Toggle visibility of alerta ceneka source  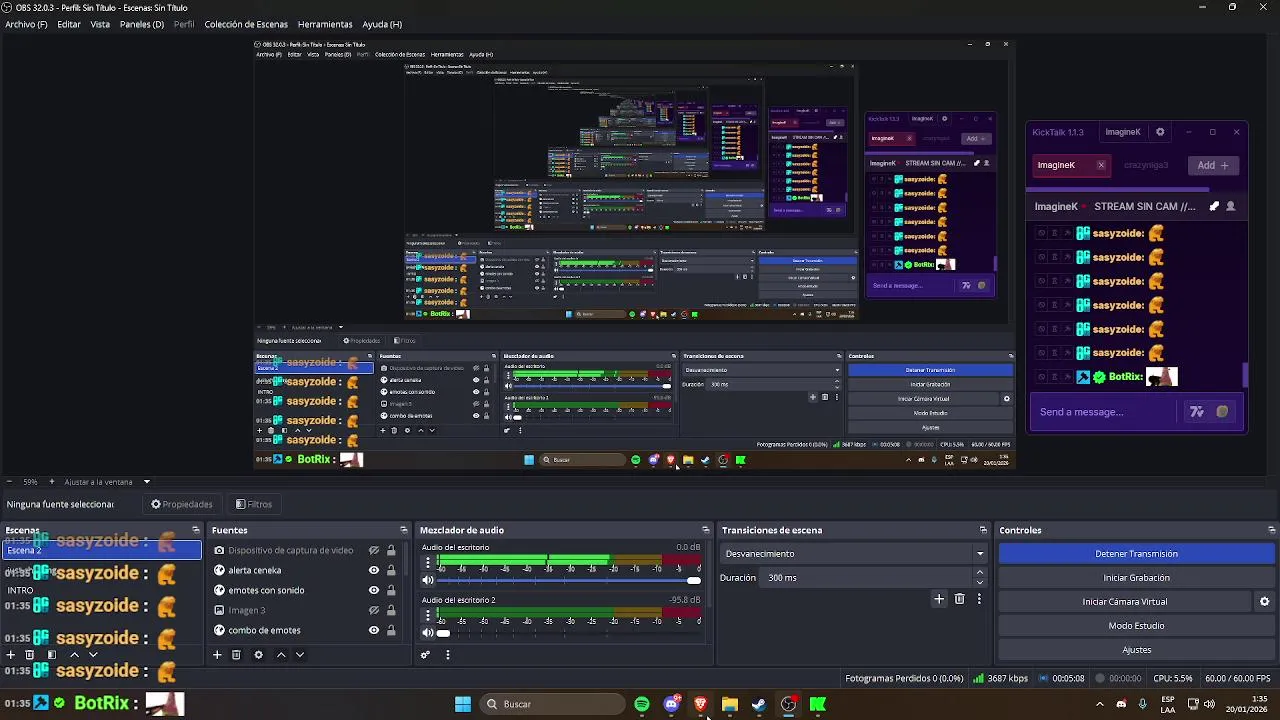click(374, 570)
